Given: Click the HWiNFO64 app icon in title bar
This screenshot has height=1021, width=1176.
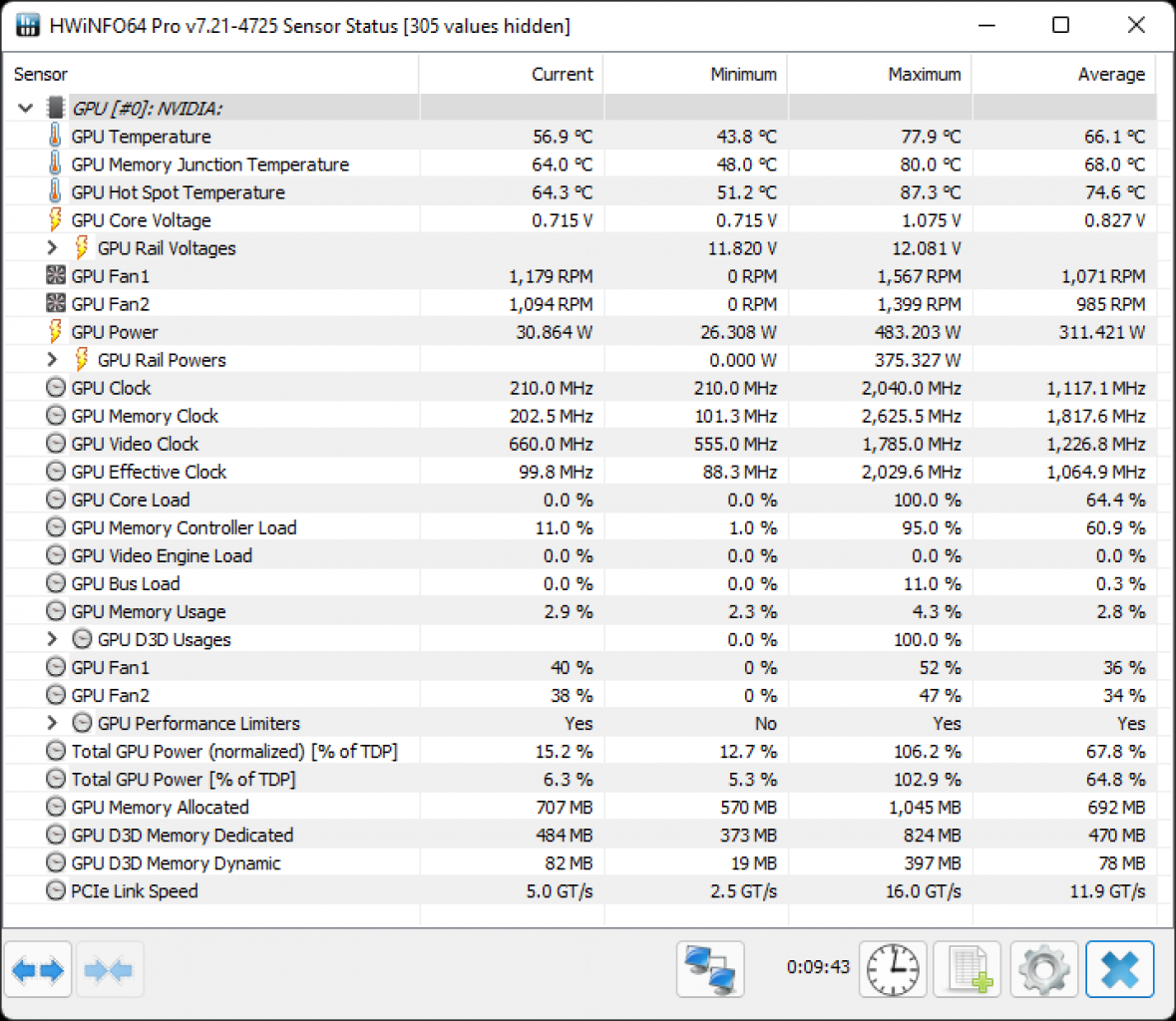Looking at the screenshot, I should point(27,26).
